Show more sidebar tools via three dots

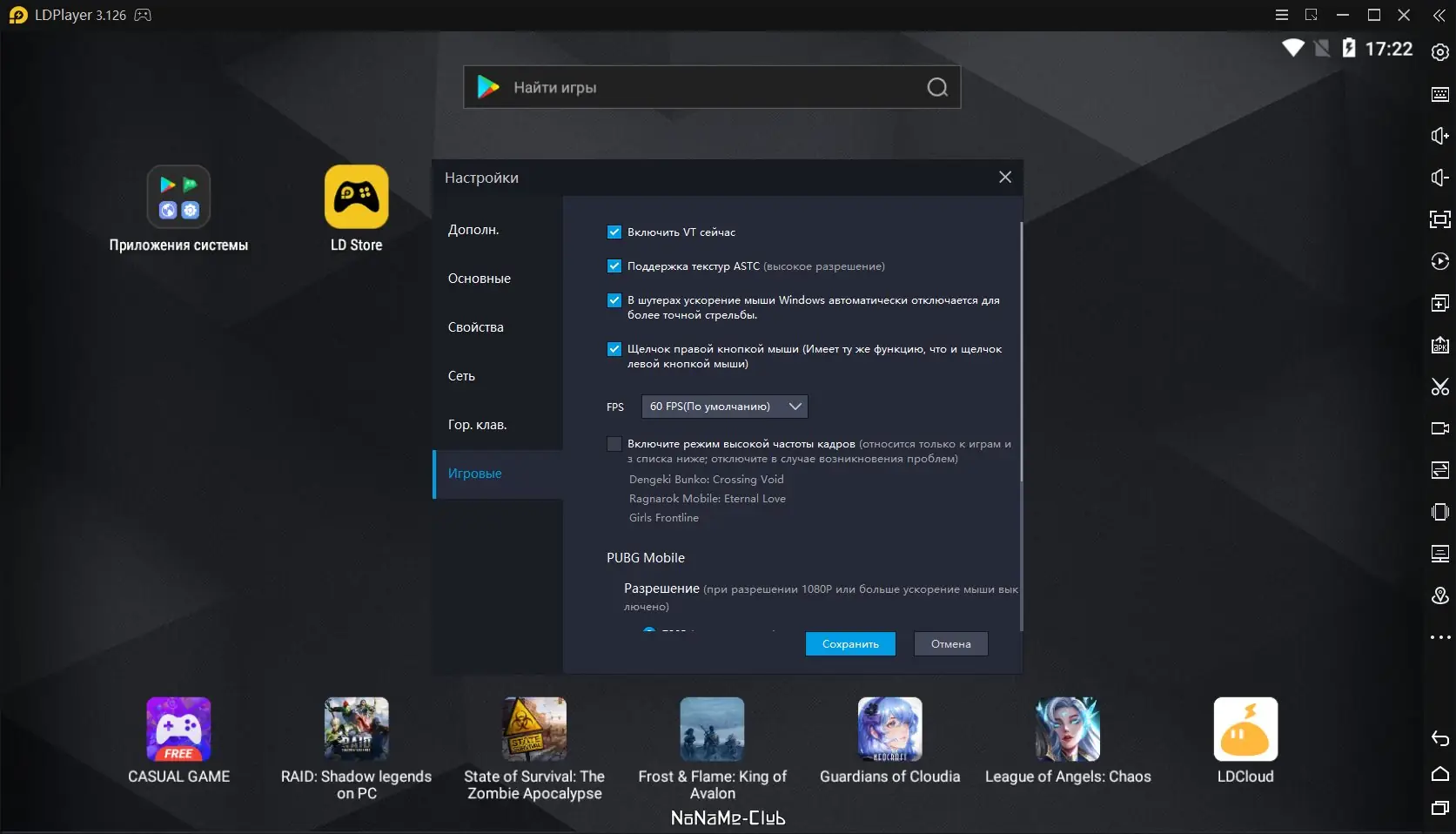click(1440, 637)
